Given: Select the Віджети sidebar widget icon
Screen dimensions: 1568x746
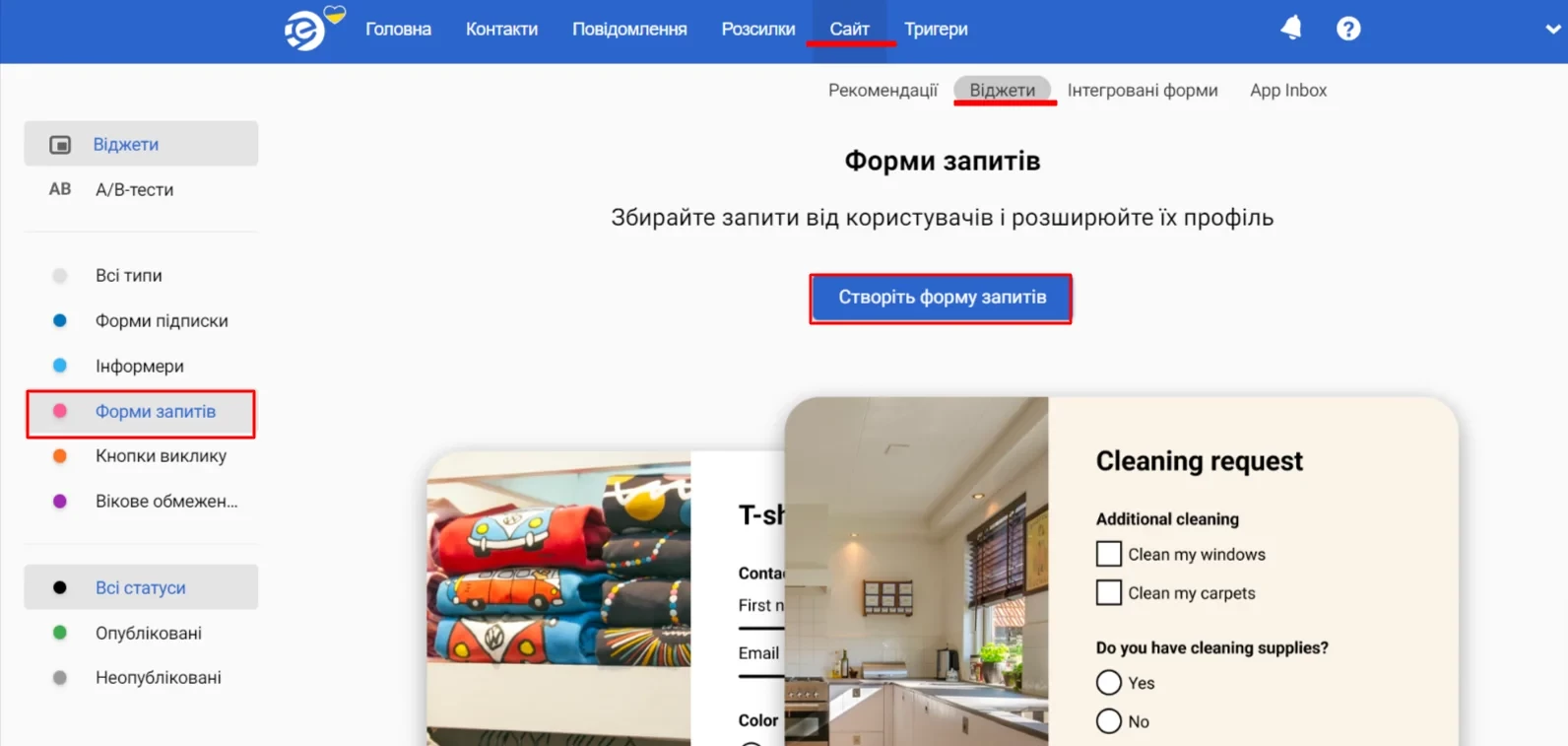Looking at the screenshot, I should point(60,145).
